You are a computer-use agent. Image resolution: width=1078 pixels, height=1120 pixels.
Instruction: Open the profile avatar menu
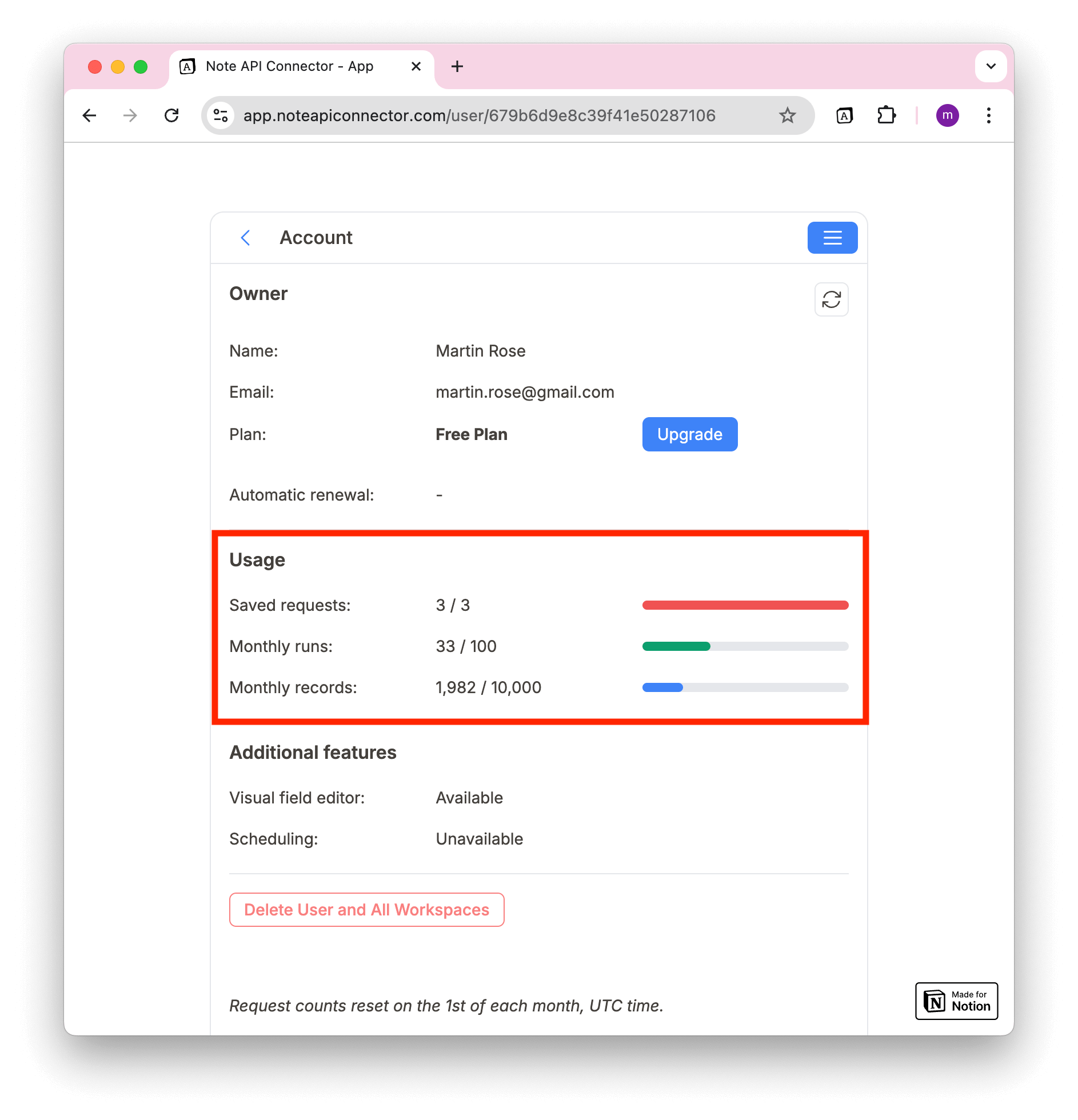948,115
